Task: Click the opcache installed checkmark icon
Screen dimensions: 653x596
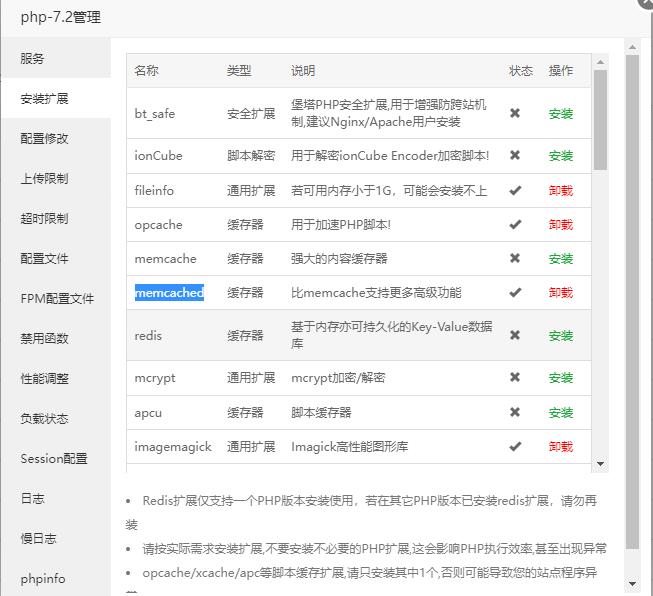Action: click(515, 224)
